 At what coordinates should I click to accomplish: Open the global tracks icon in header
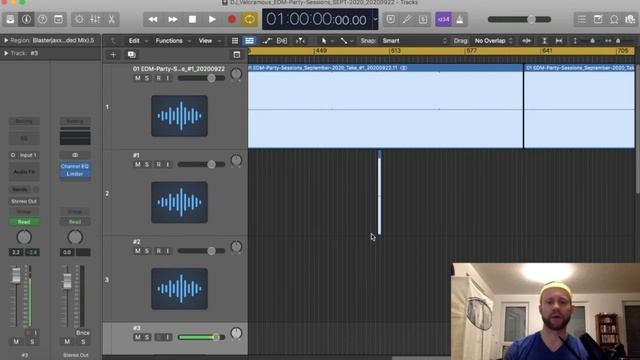237,54
